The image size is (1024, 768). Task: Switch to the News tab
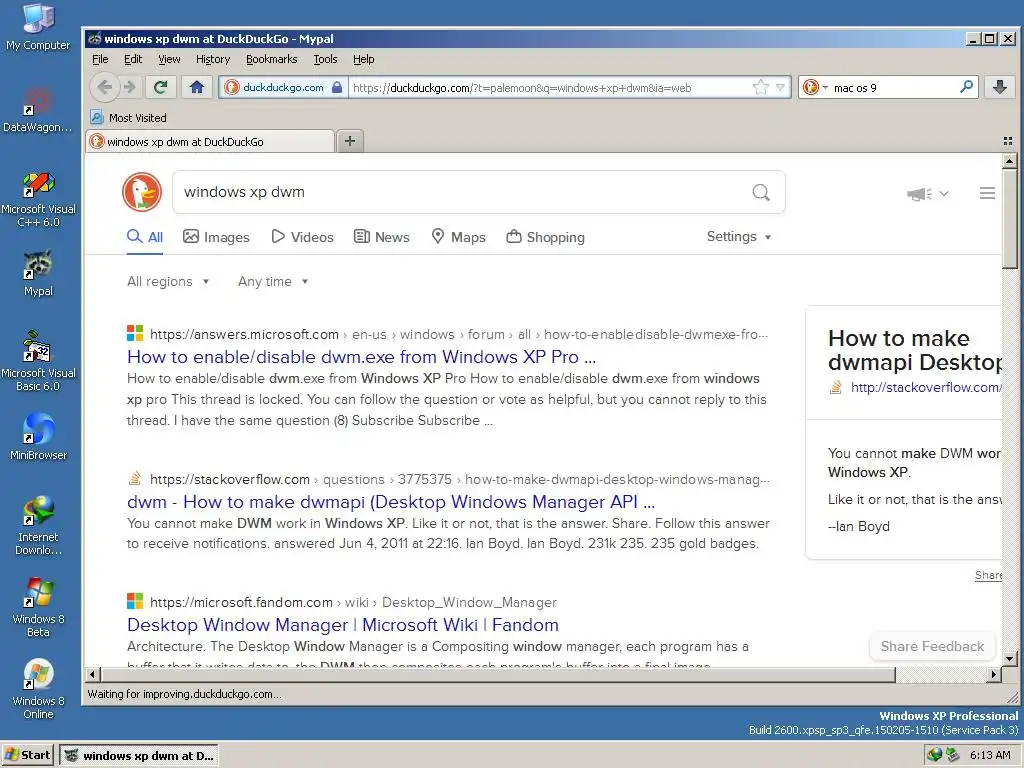point(381,237)
